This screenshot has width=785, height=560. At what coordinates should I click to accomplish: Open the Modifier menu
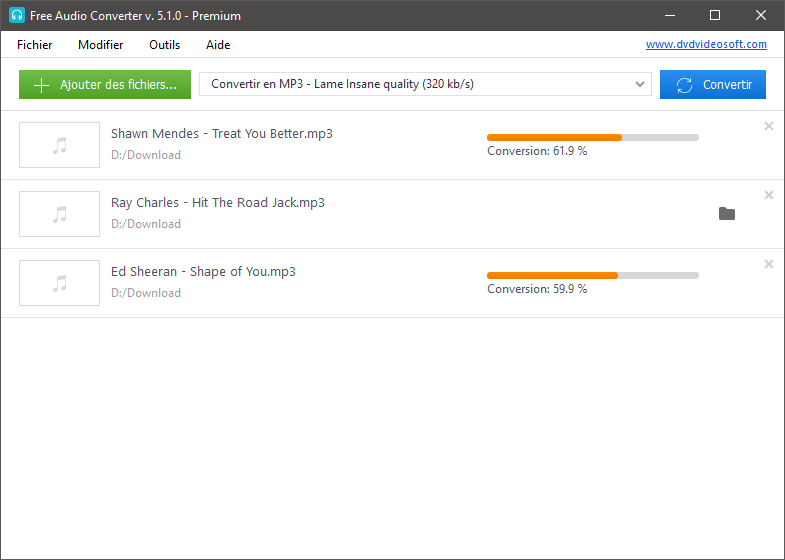[101, 45]
